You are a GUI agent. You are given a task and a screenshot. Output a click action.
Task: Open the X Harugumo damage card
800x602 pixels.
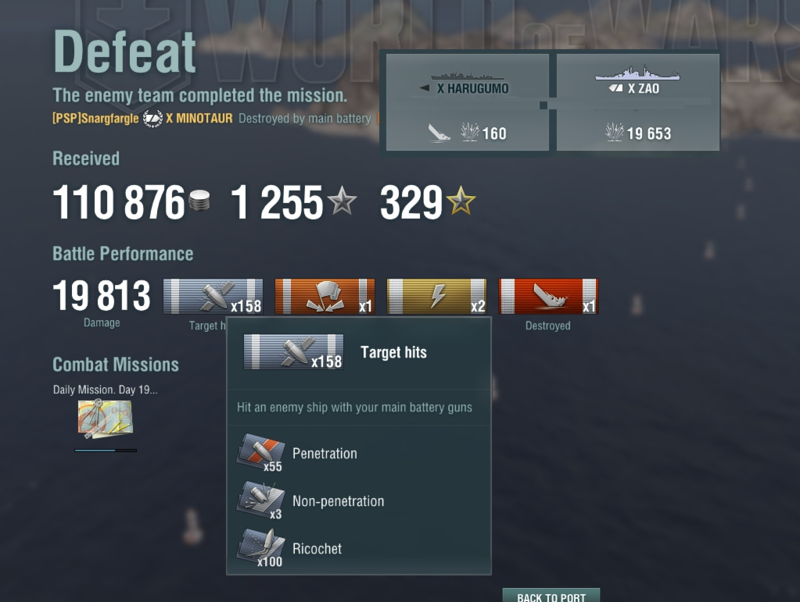pyautogui.click(x=467, y=103)
